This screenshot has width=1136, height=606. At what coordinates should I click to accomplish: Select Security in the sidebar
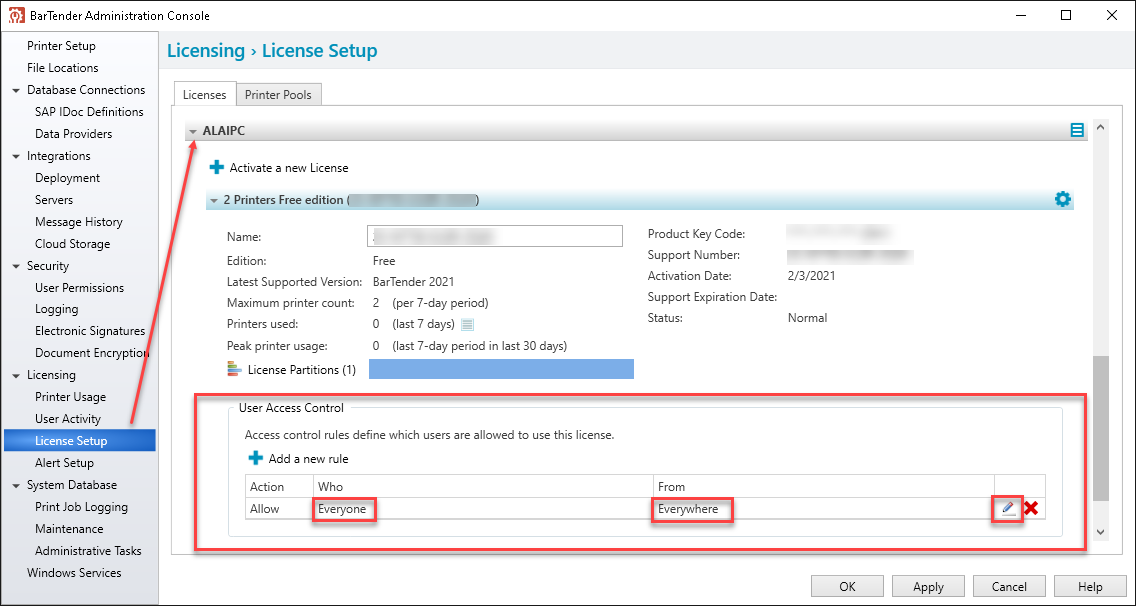click(48, 266)
